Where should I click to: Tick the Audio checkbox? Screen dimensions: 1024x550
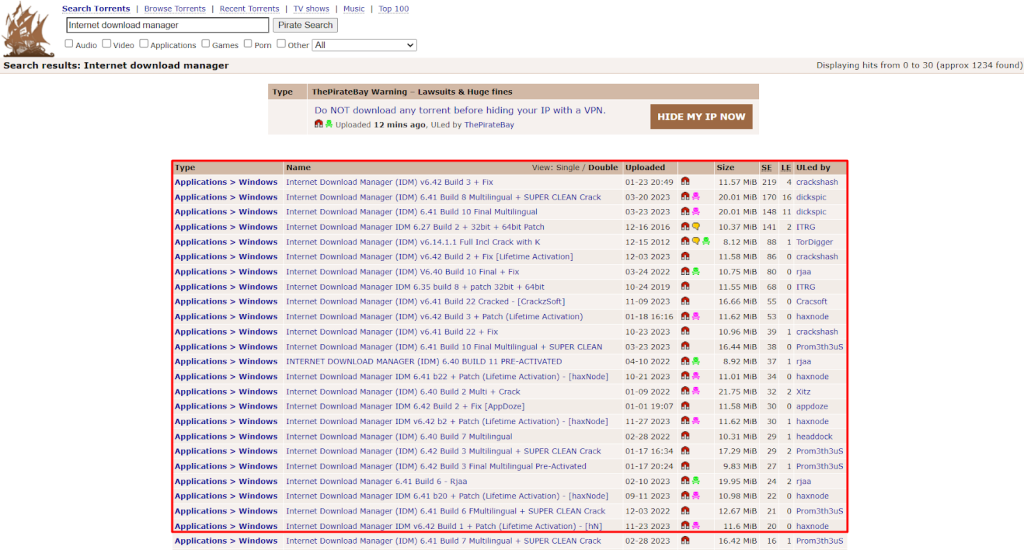(x=69, y=44)
